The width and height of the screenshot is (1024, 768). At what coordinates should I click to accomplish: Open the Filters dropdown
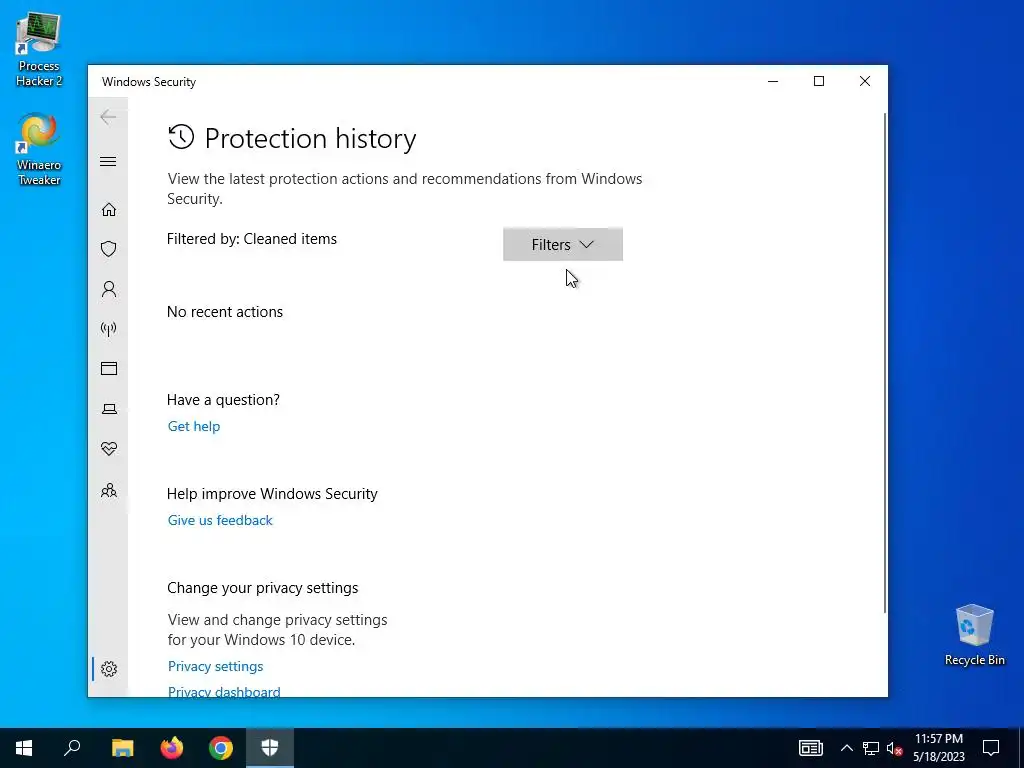[563, 244]
